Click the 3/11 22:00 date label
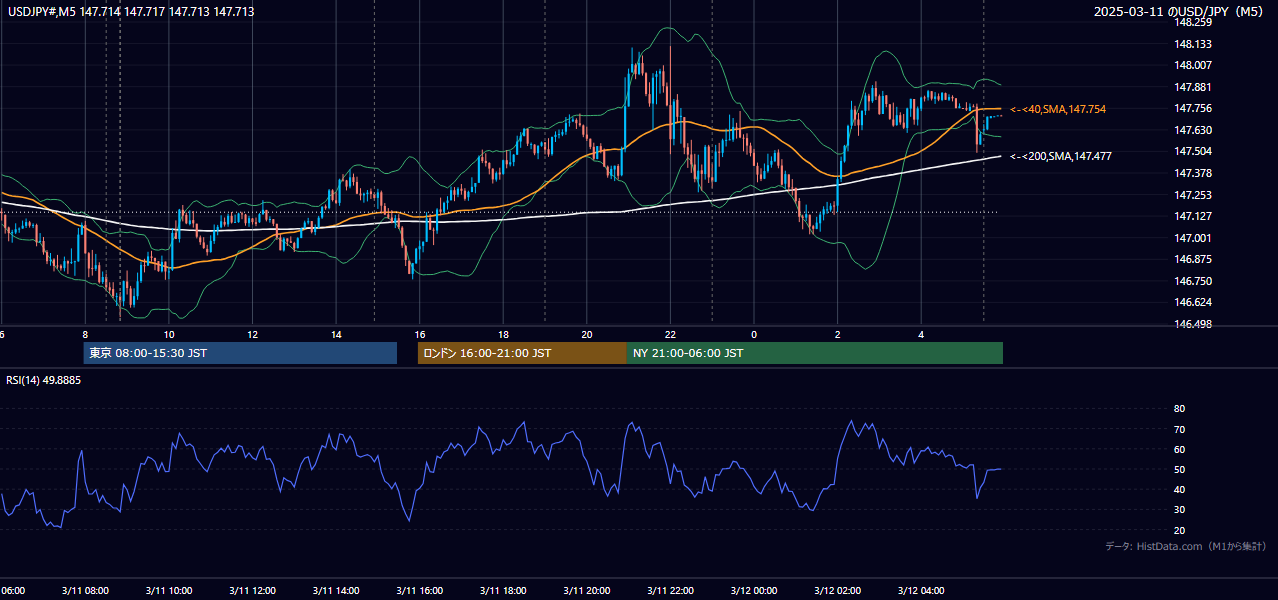 (671, 591)
